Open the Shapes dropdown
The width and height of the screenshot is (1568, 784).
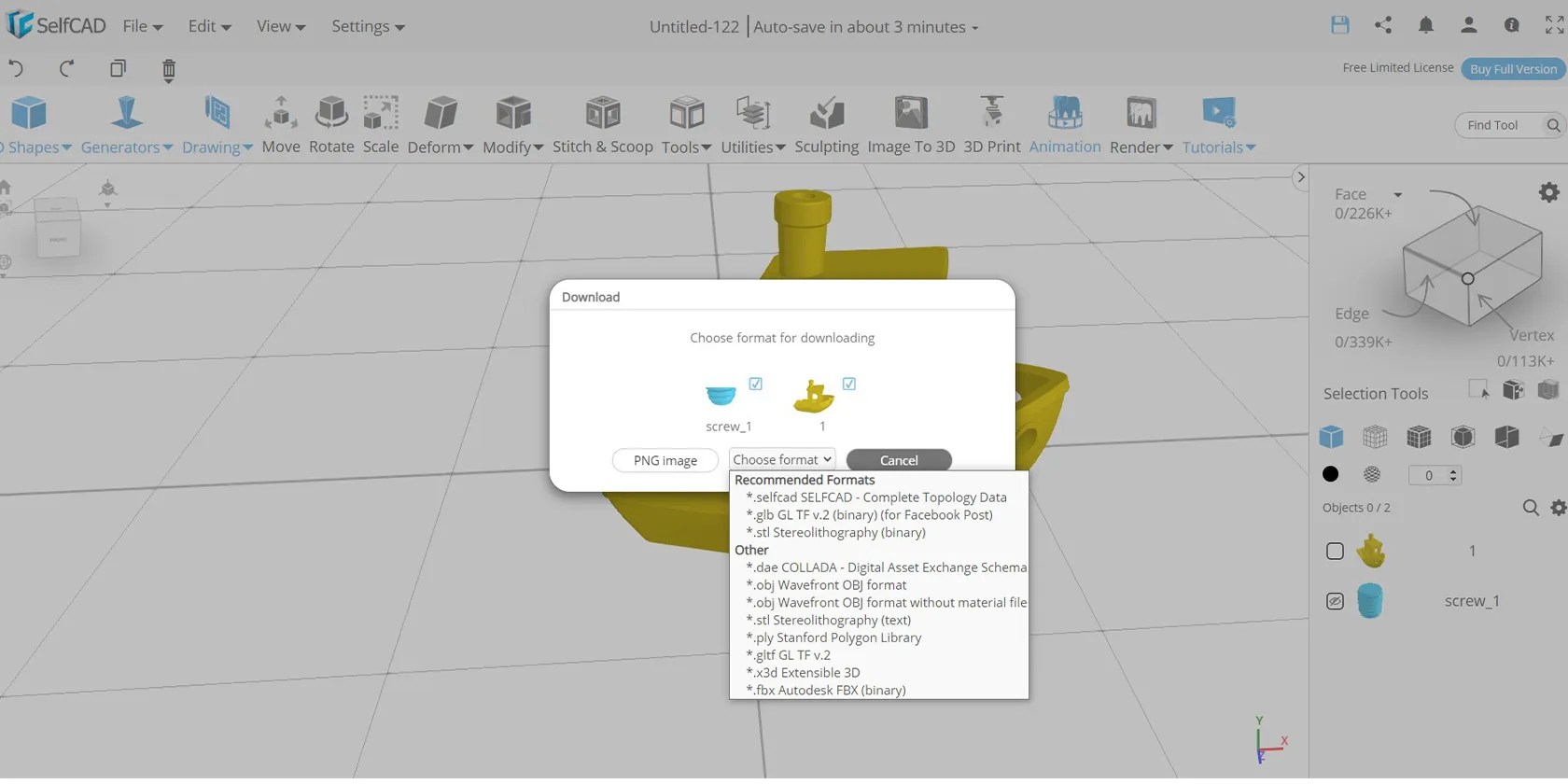coord(35,125)
